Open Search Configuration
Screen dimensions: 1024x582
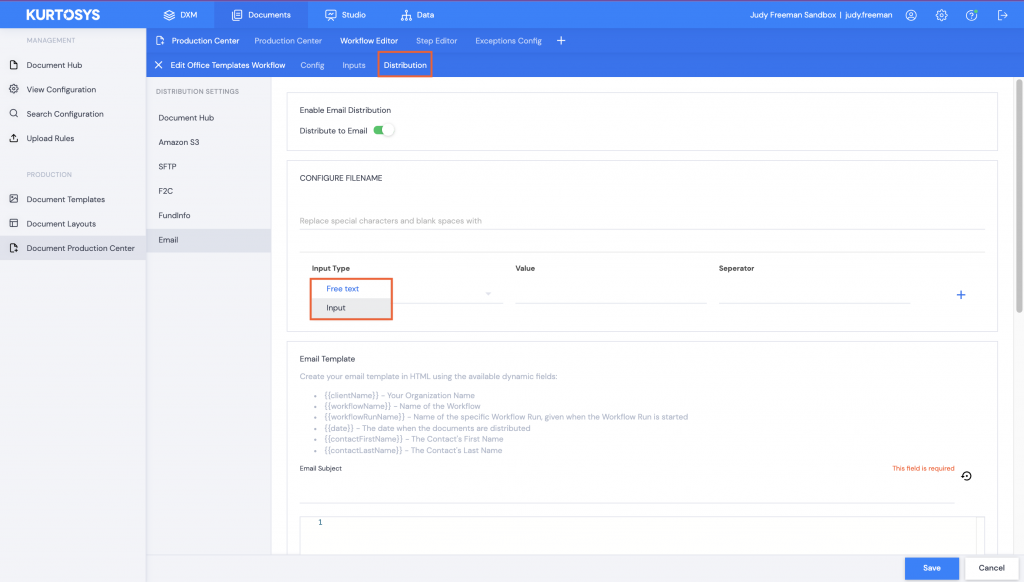65,114
